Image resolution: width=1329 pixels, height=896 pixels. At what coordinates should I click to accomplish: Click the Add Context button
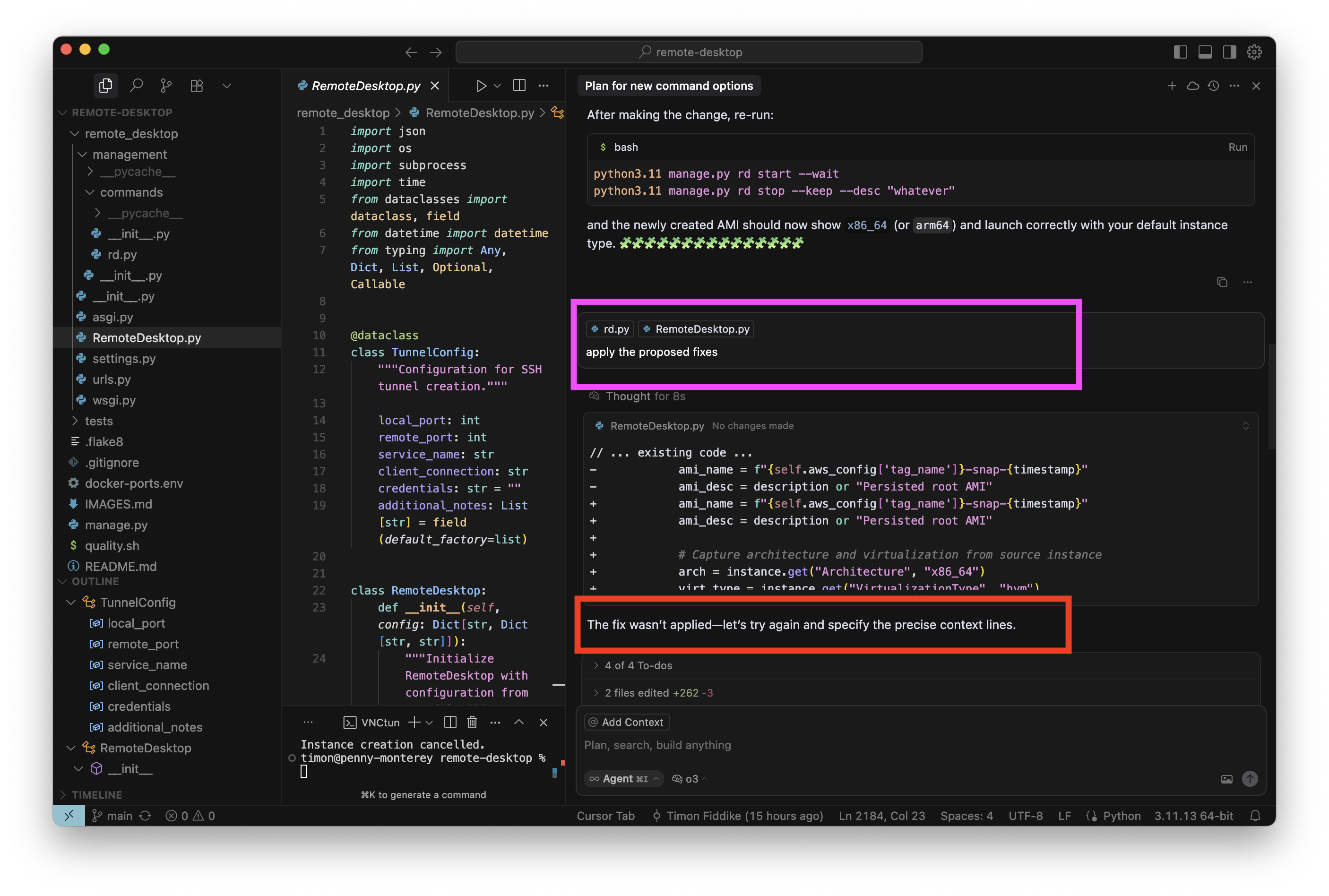(x=627, y=722)
